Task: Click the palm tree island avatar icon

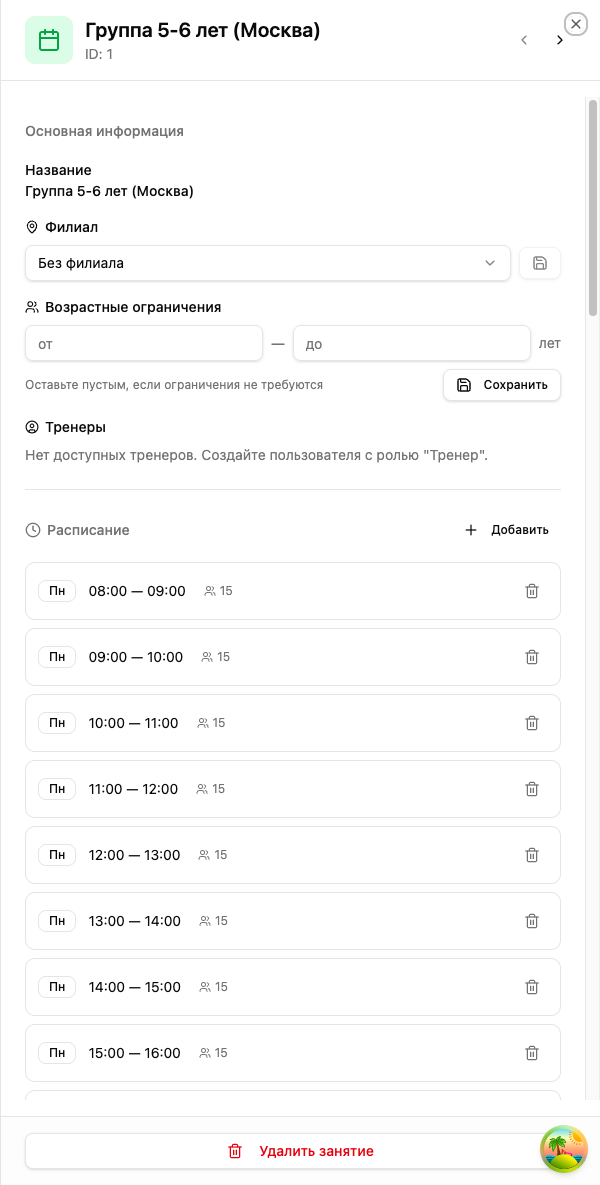Action: (565, 1149)
